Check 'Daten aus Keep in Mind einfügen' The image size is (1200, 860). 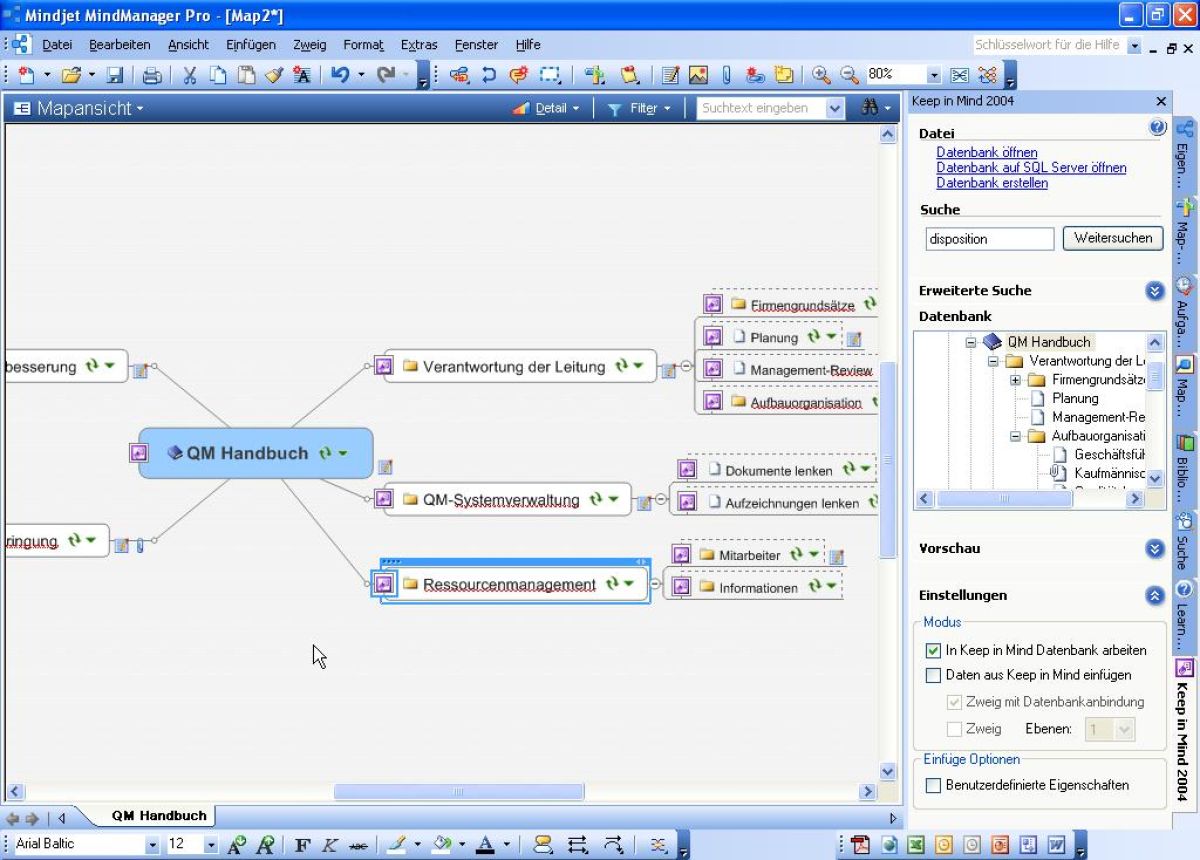coord(933,675)
